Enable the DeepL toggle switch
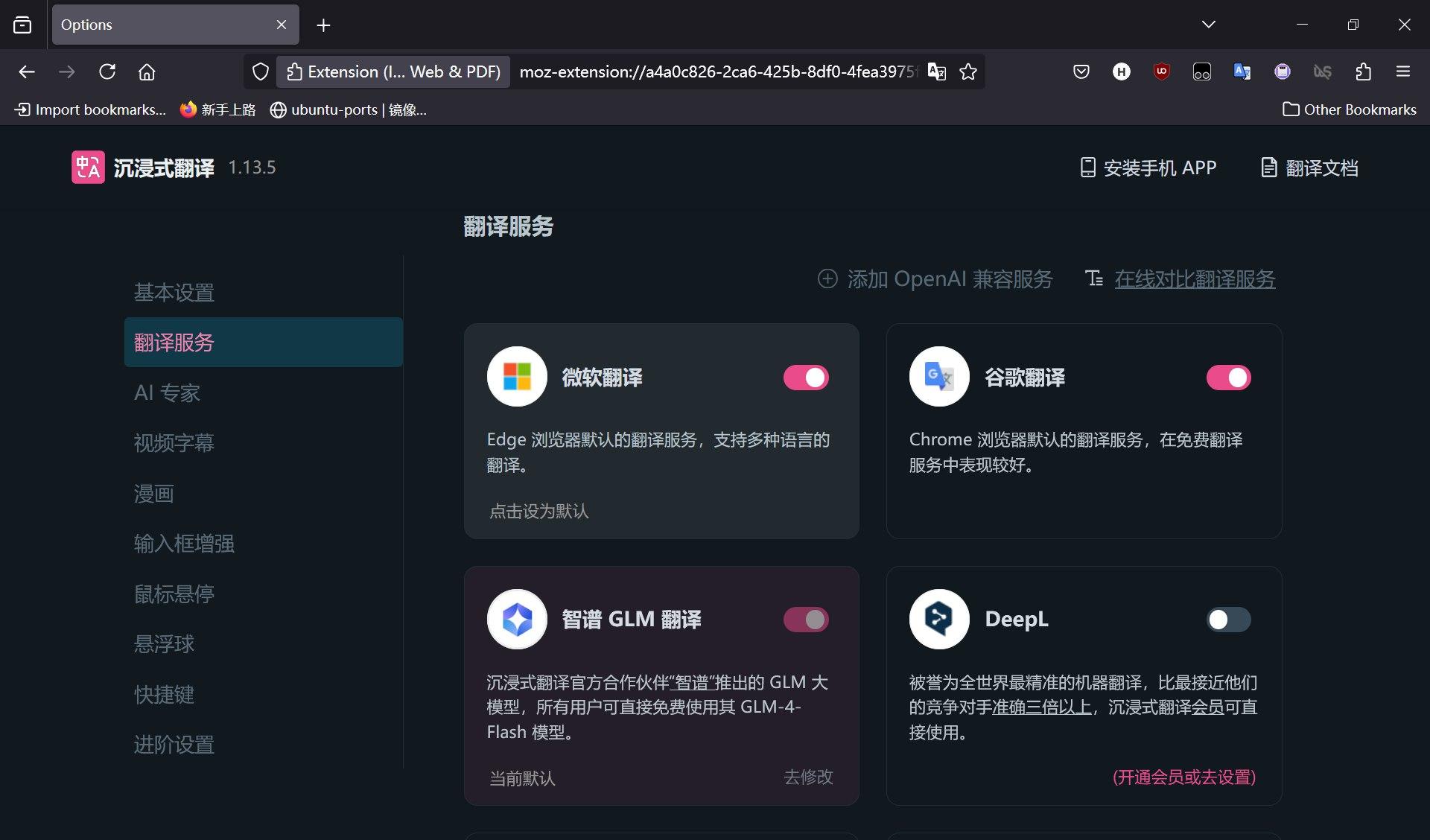The image size is (1430, 840). pyautogui.click(x=1228, y=620)
